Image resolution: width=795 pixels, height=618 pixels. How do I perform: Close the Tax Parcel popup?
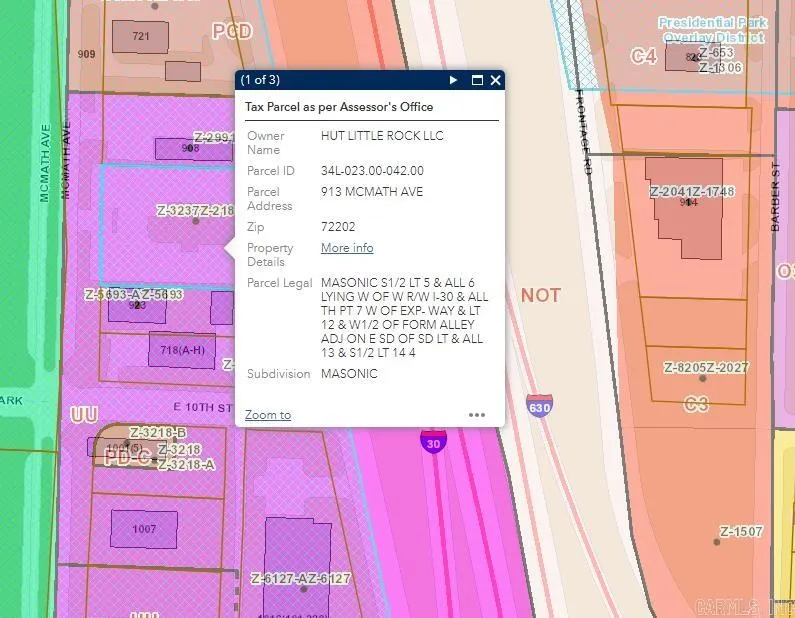point(495,80)
